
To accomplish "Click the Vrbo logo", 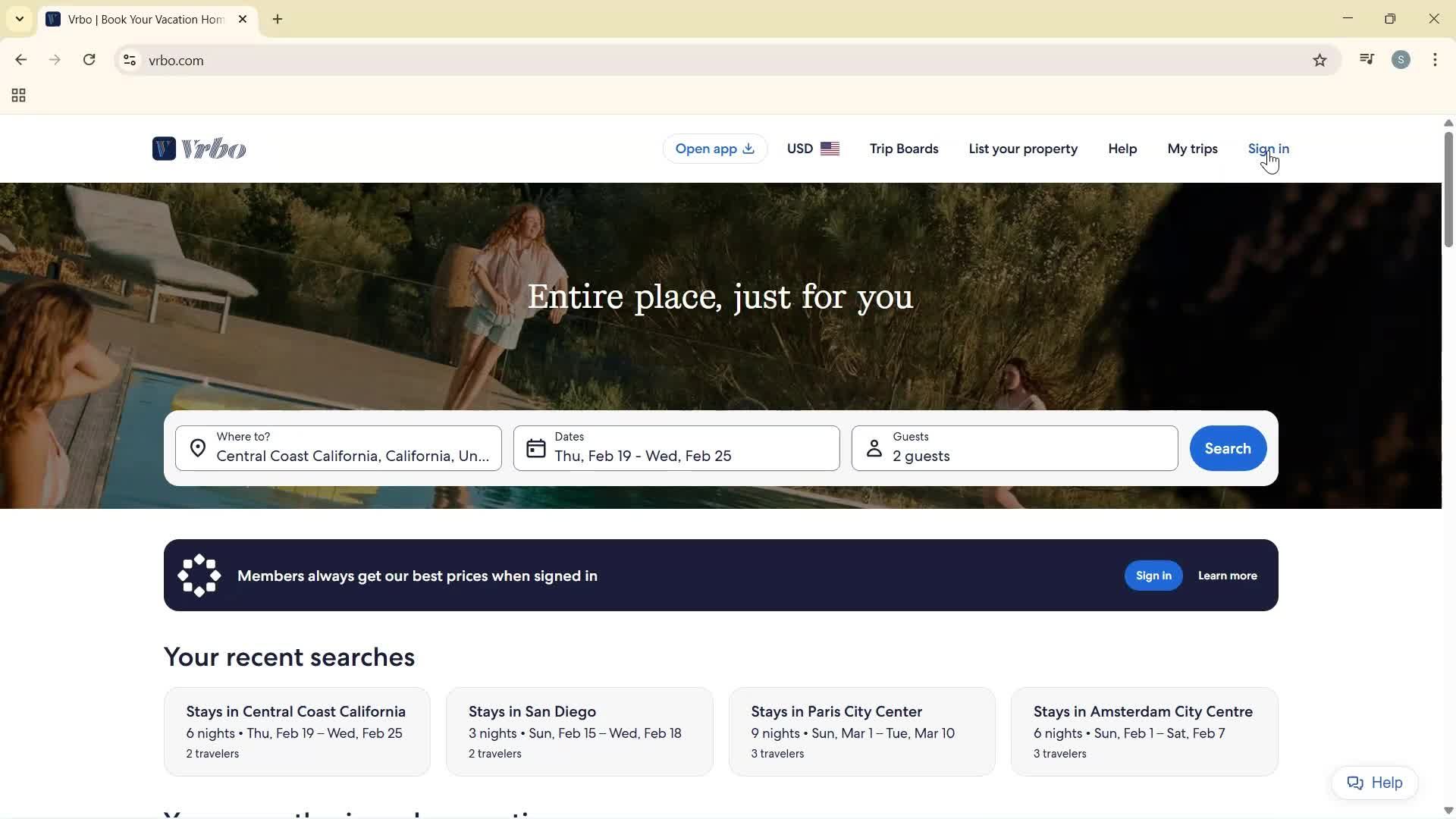I will point(199,148).
